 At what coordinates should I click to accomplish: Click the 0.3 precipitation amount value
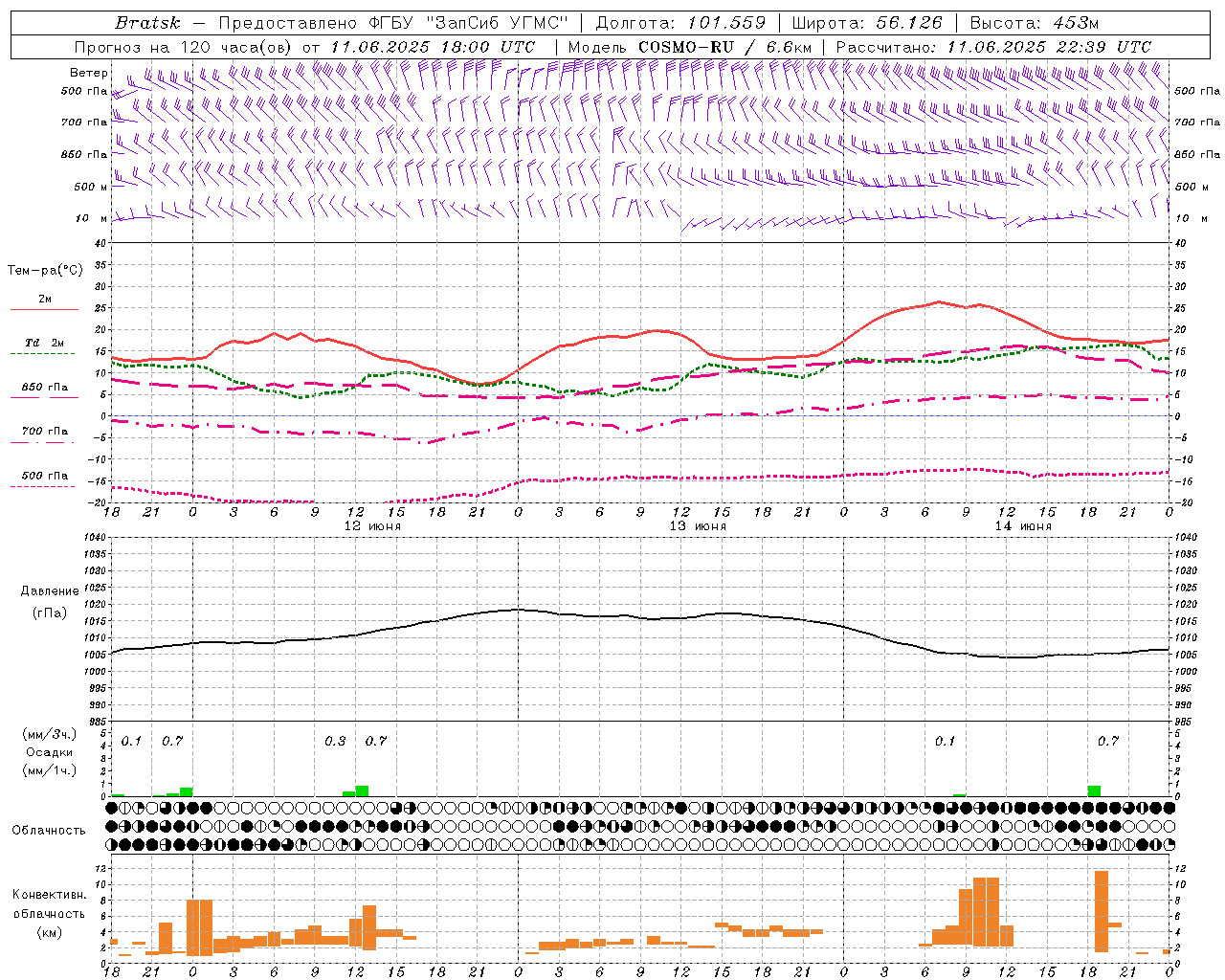point(335,741)
